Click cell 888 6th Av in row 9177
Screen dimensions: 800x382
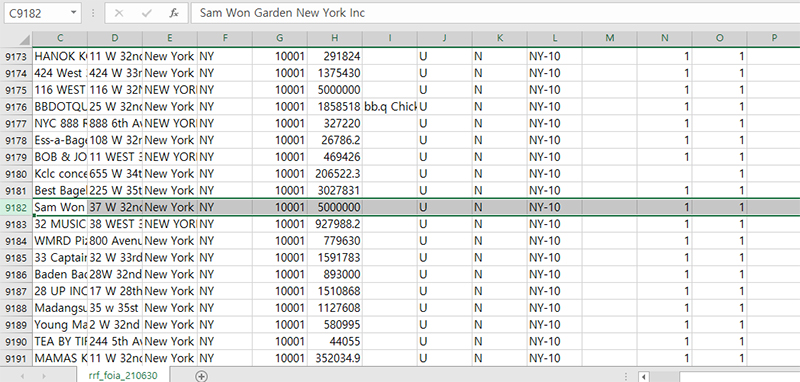pos(115,123)
